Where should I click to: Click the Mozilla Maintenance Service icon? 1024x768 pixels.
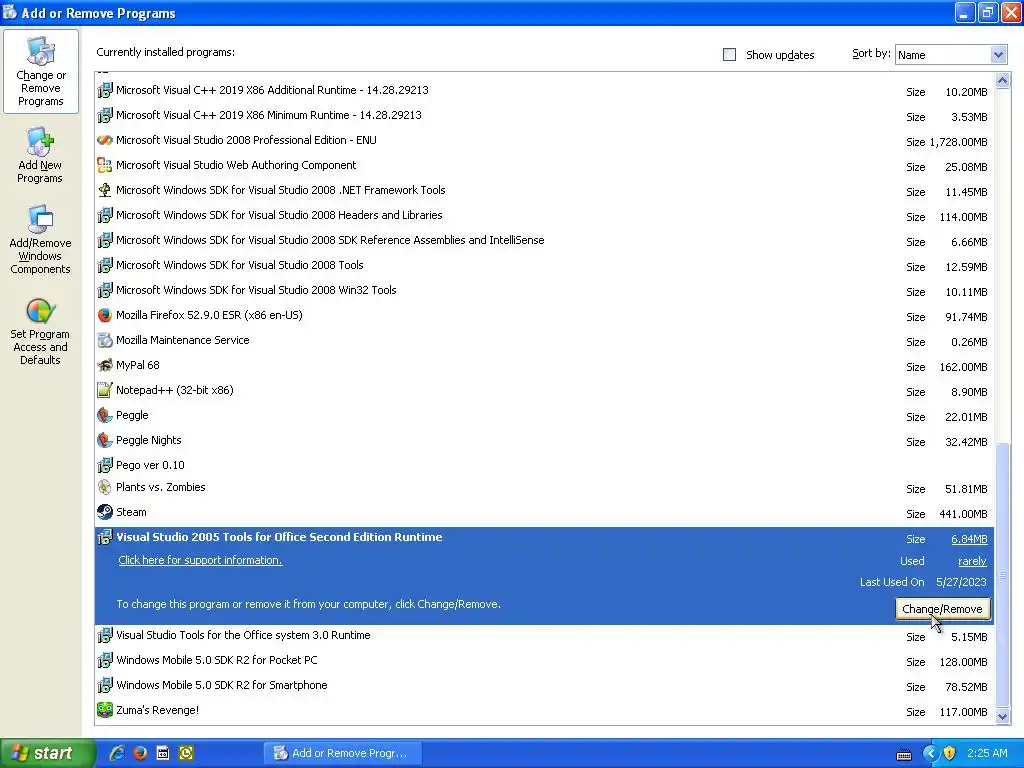click(x=104, y=340)
